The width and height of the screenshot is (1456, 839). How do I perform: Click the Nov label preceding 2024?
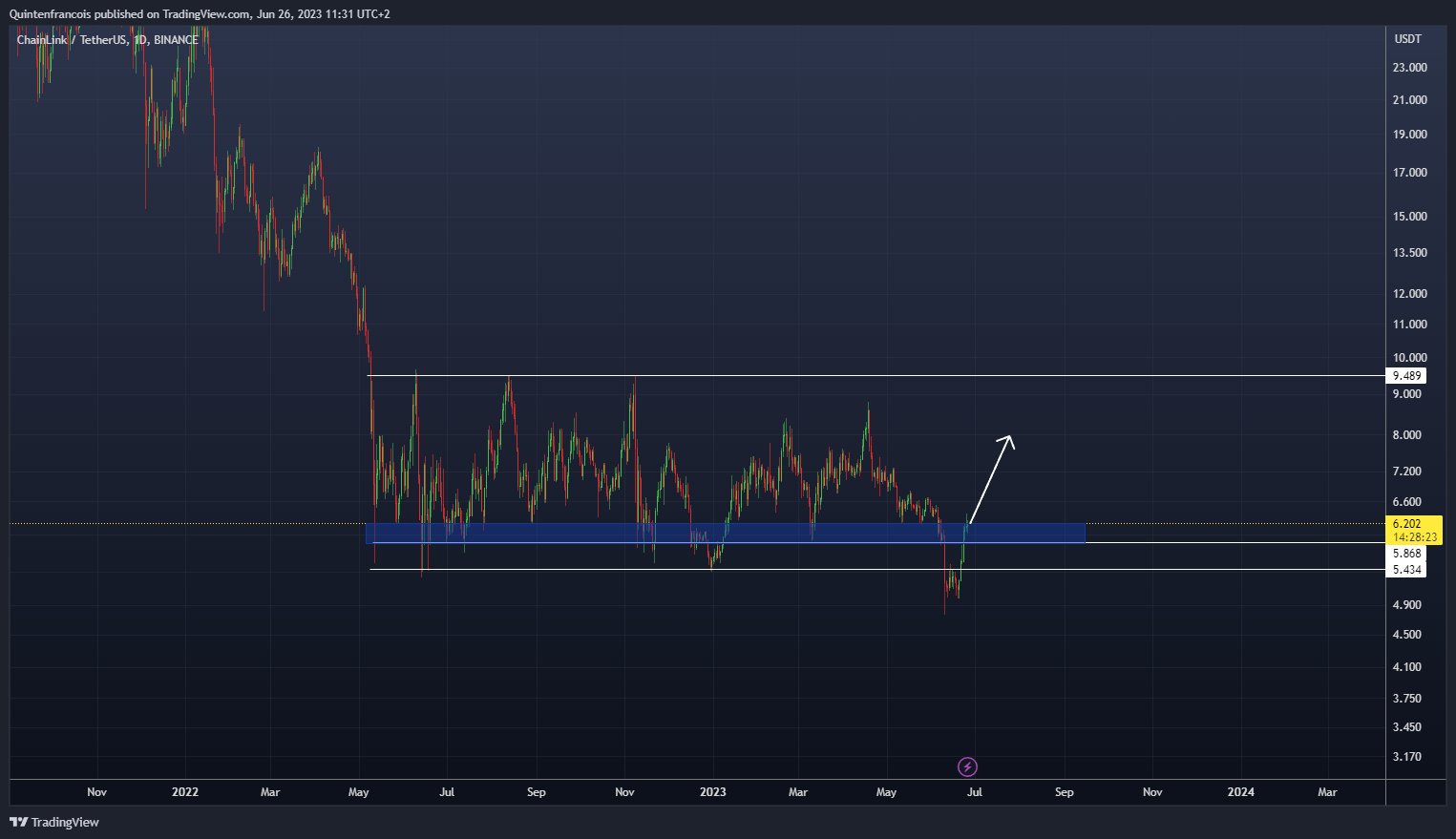(x=1152, y=792)
